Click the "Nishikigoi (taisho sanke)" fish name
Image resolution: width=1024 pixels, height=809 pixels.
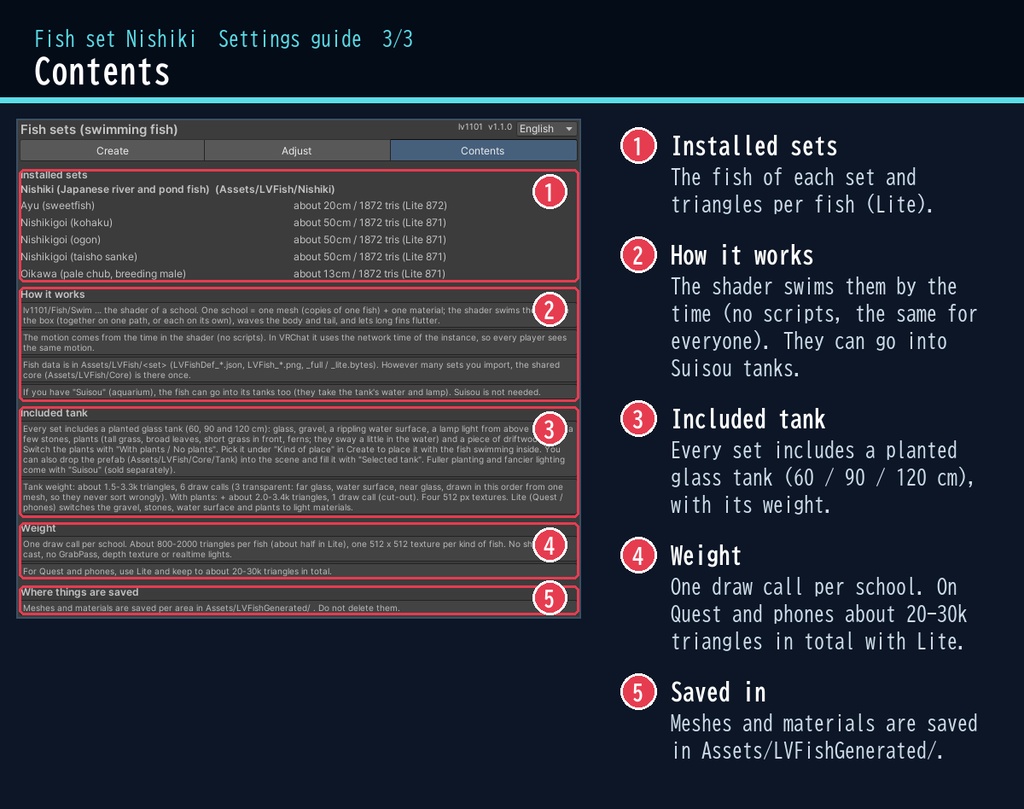(79, 257)
